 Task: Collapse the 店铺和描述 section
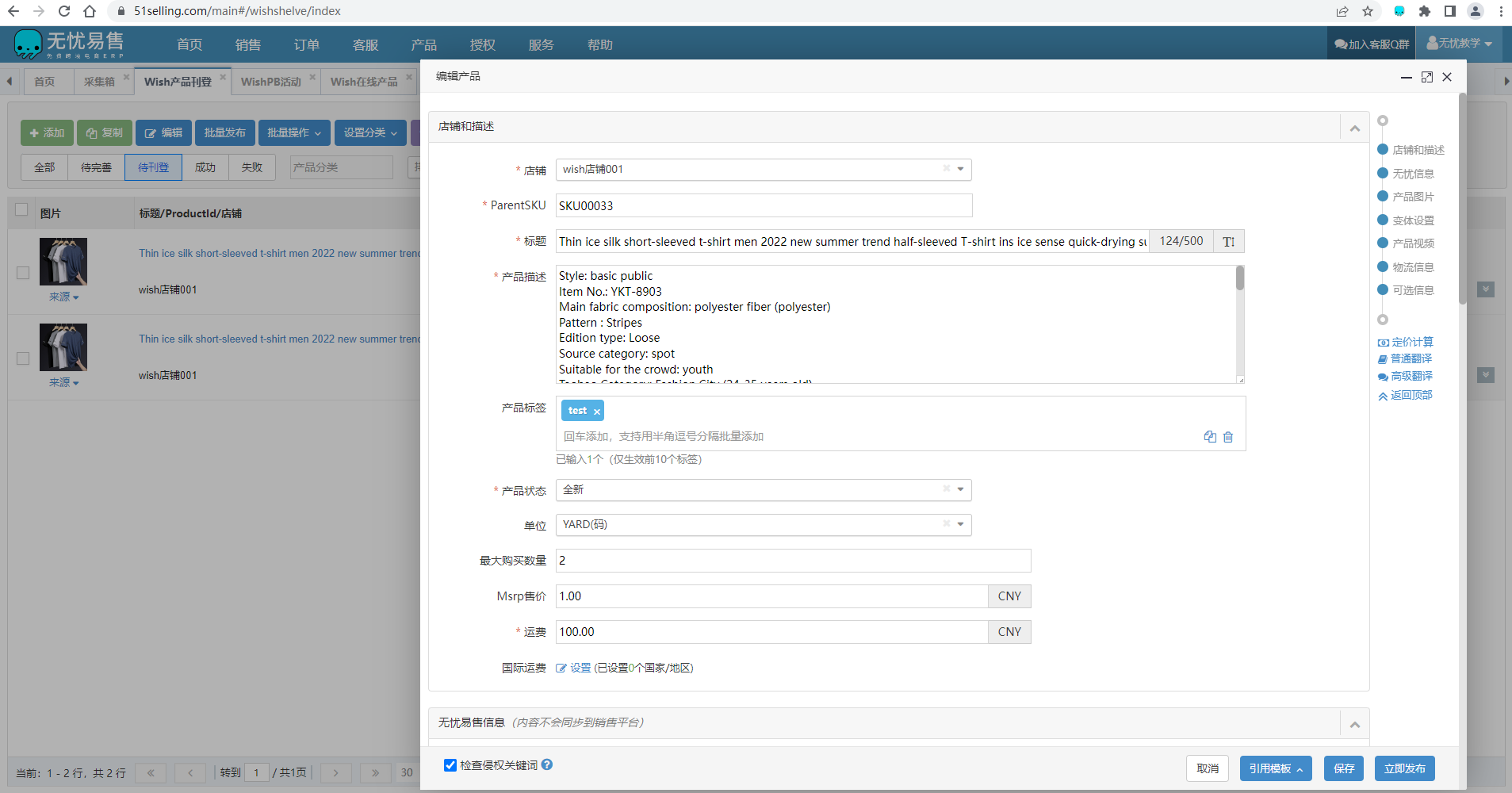[x=1354, y=128]
